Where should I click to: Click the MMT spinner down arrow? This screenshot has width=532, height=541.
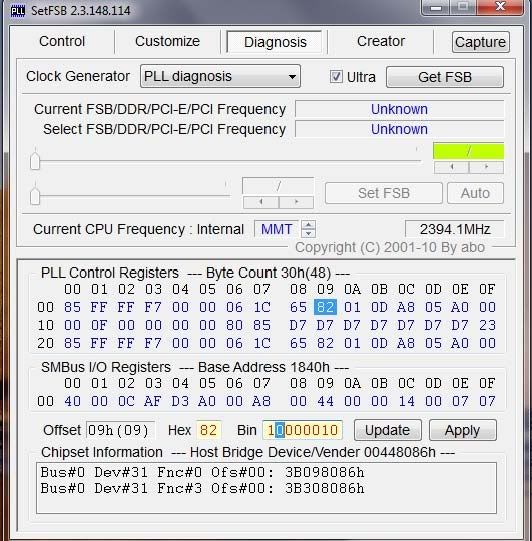pyautogui.click(x=308, y=233)
